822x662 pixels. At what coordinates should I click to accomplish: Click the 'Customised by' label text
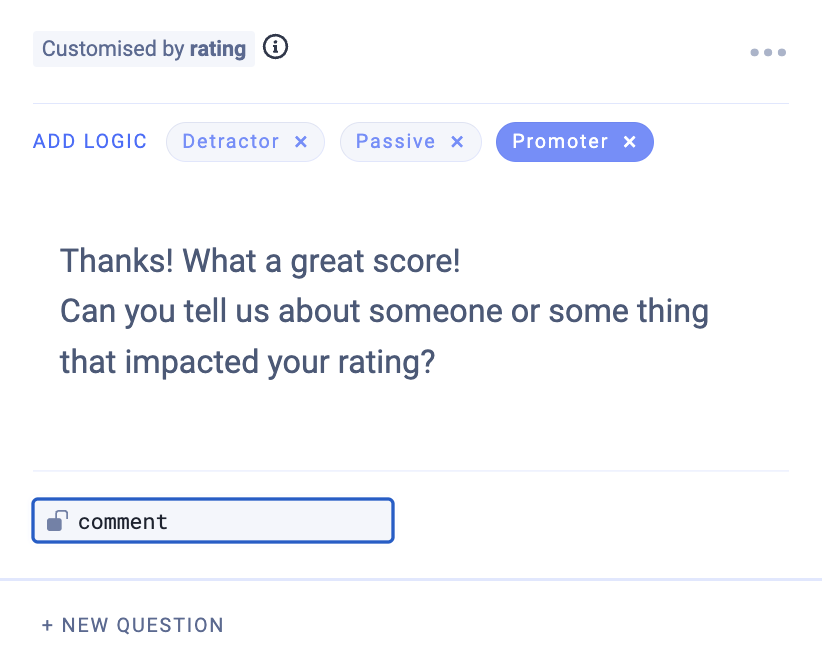pos(113,49)
